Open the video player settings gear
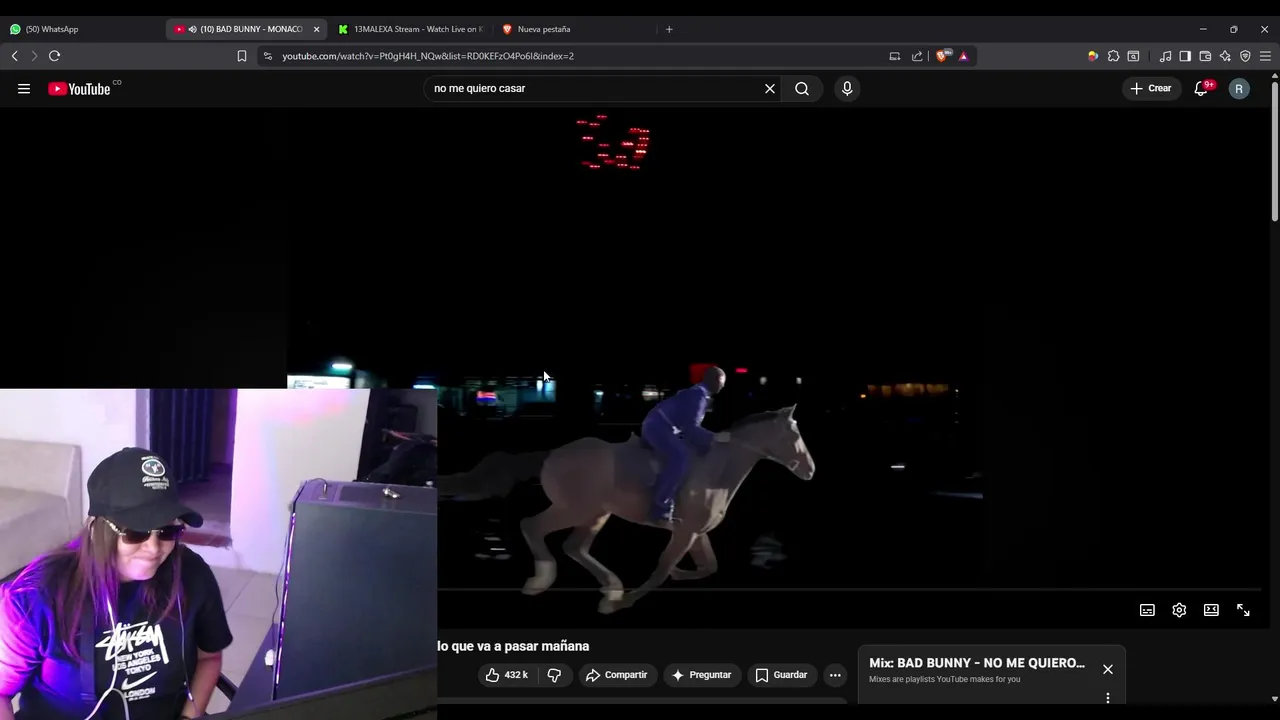Image resolution: width=1280 pixels, height=720 pixels. (1179, 610)
